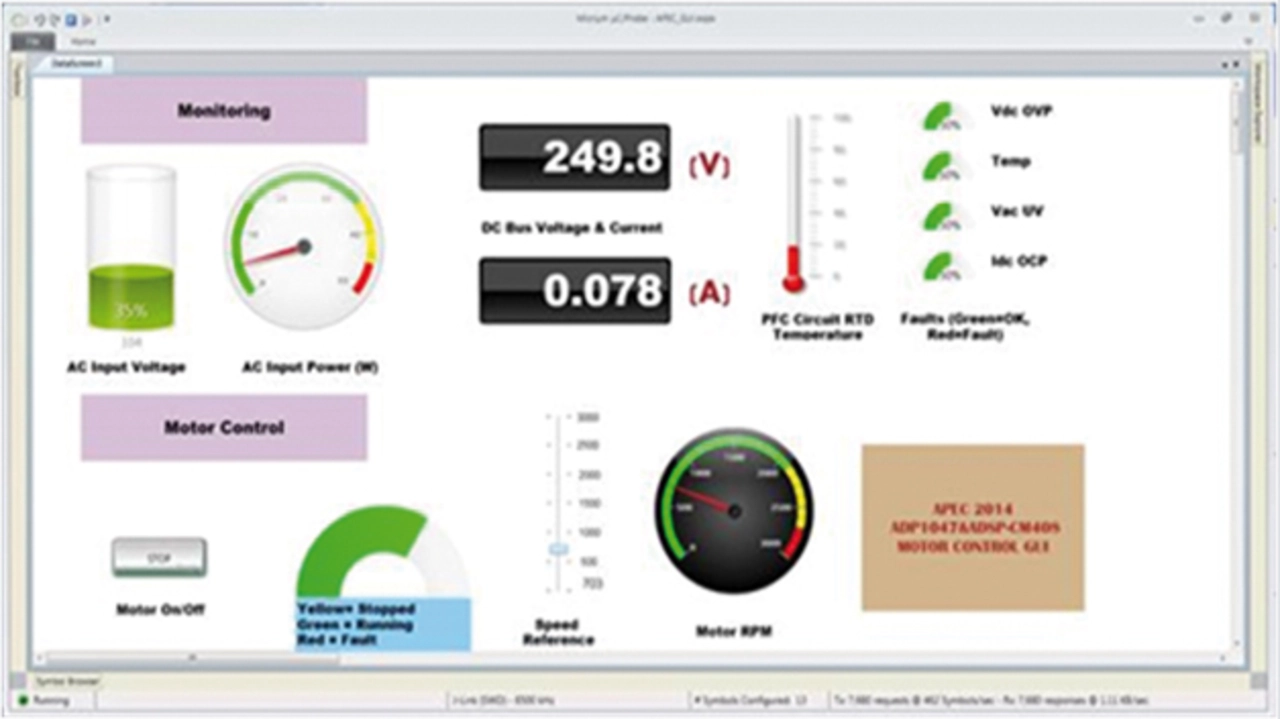Click the Speed Reference slider handle

(558, 549)
